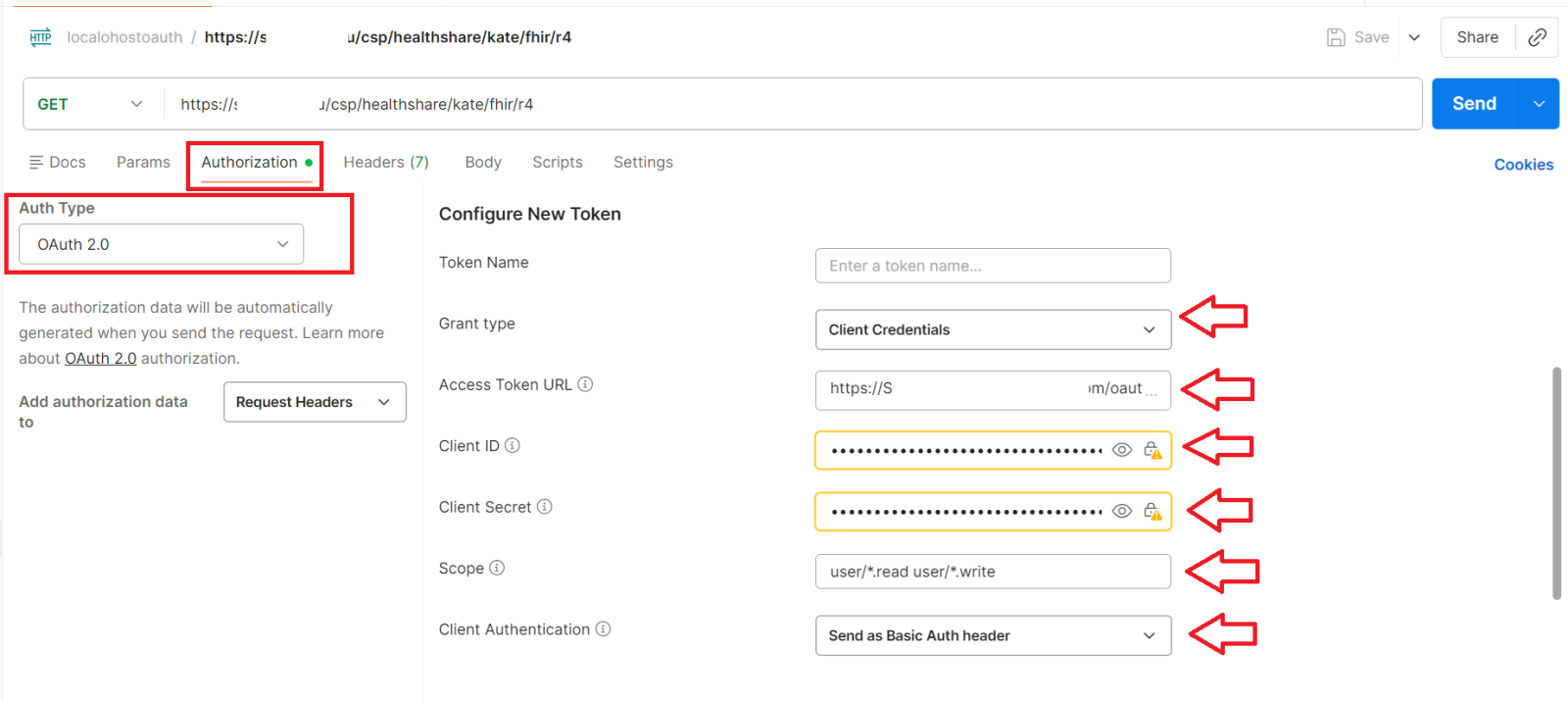Click the Token Name input field

(x=993, y=266)
